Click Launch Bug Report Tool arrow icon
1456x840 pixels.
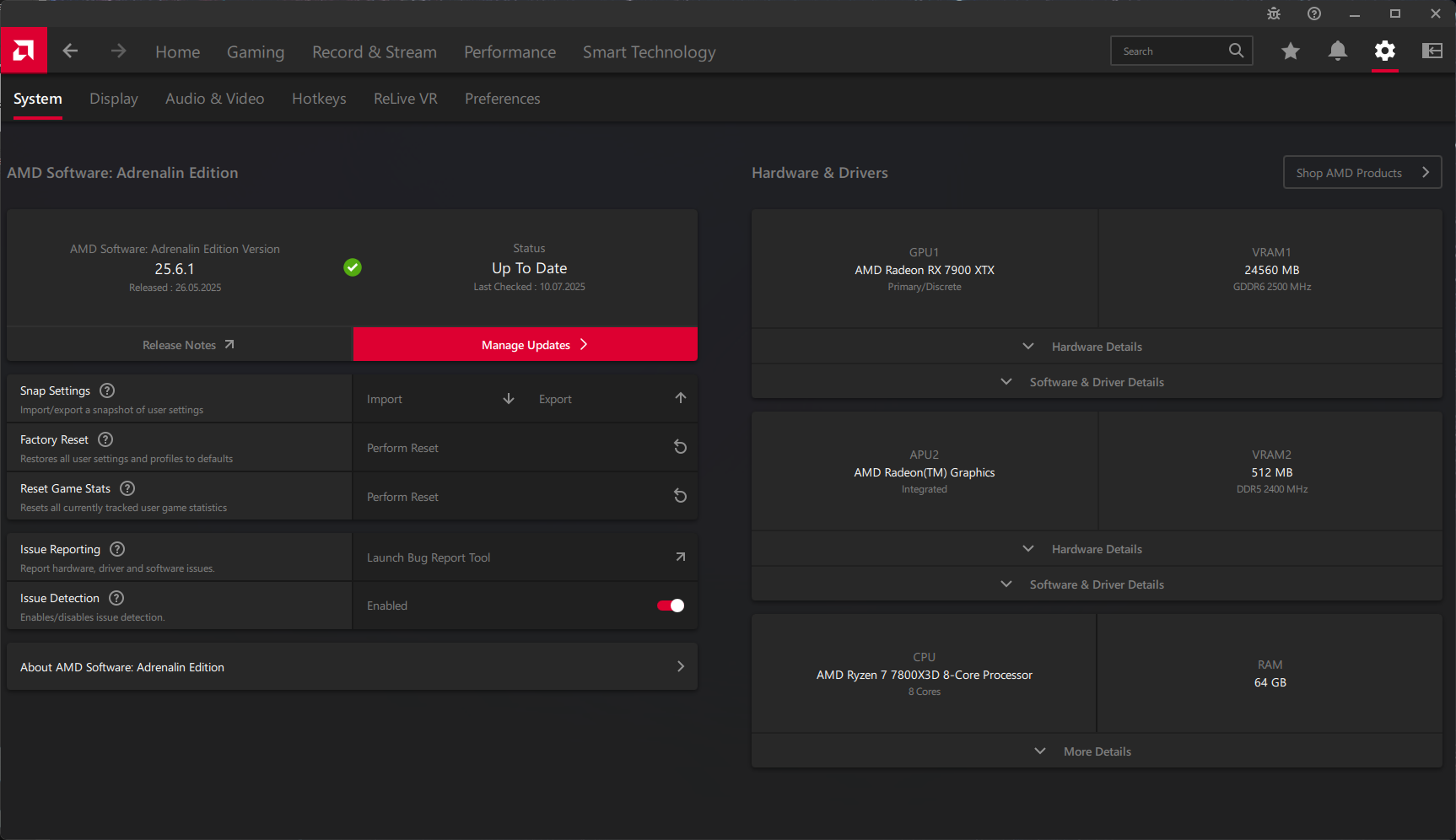pyautogui.click(x=681, y=557)
